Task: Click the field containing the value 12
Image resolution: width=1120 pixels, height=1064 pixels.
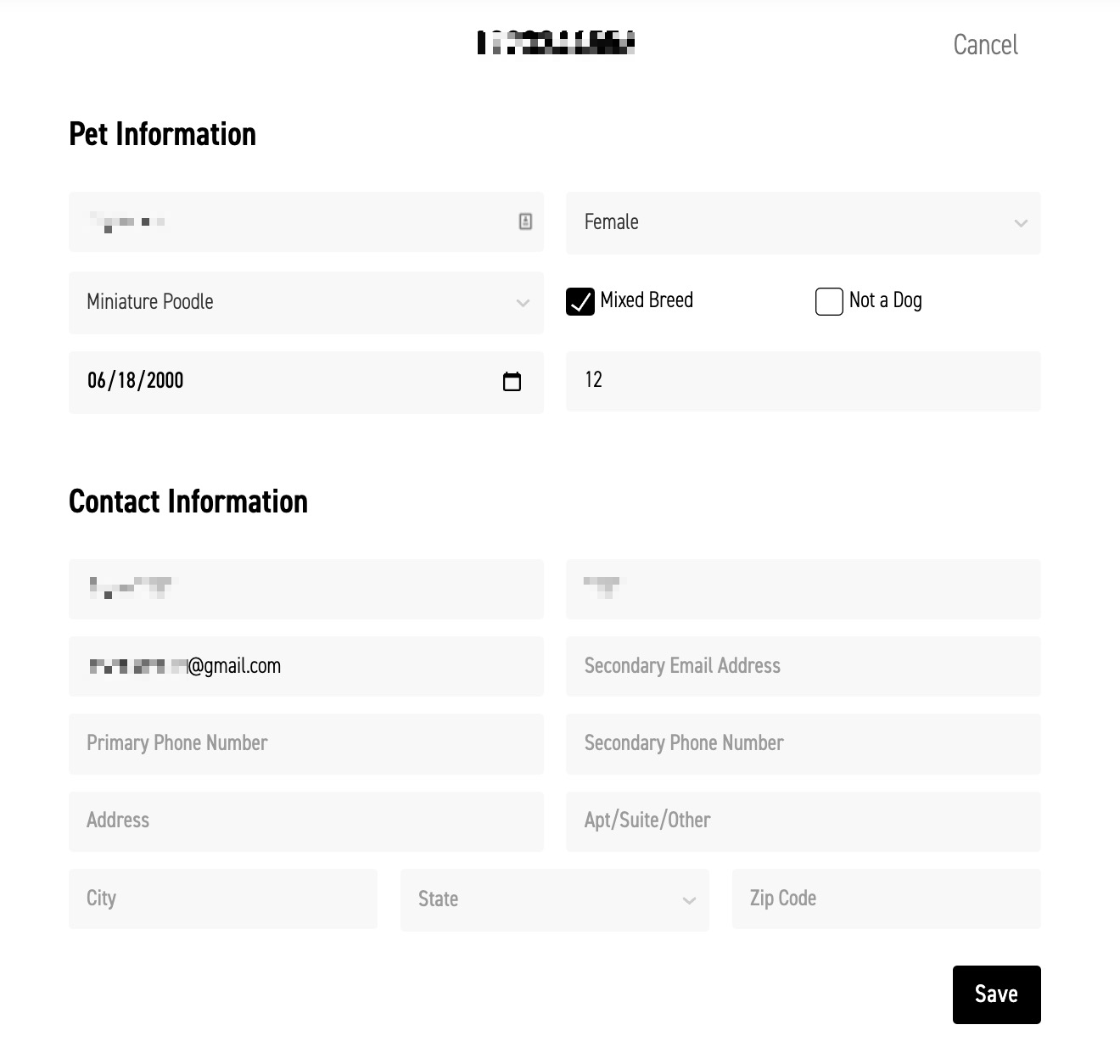Action: 803,381
